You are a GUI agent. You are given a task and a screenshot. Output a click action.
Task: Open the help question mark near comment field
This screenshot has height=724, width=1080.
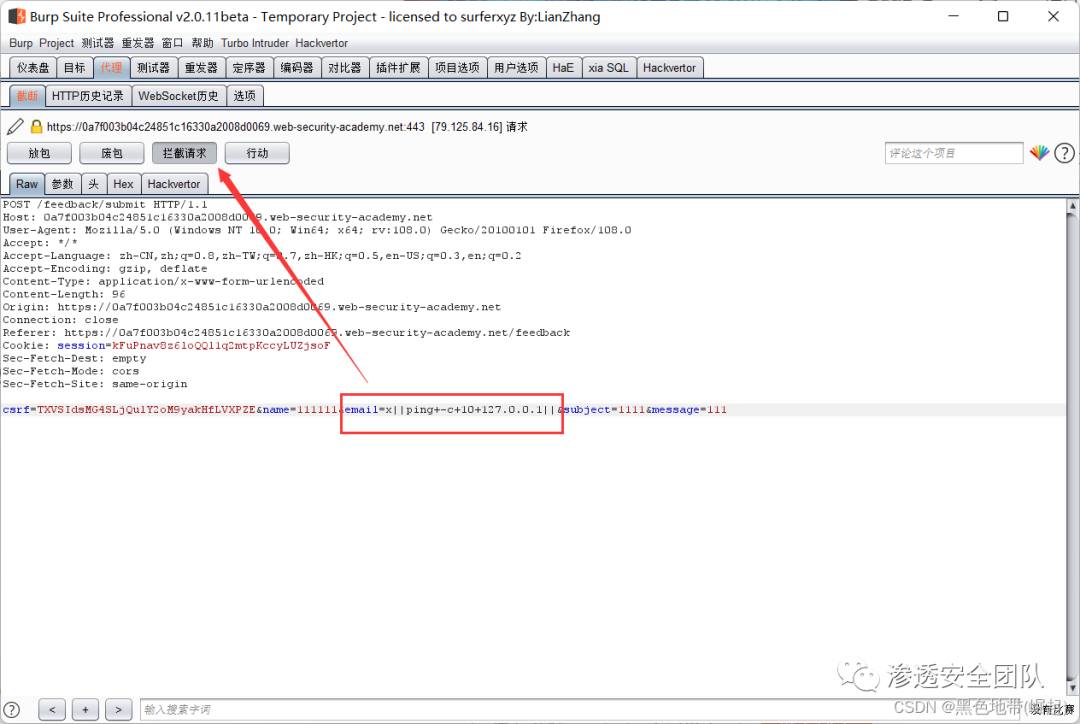pos(1064,153)
